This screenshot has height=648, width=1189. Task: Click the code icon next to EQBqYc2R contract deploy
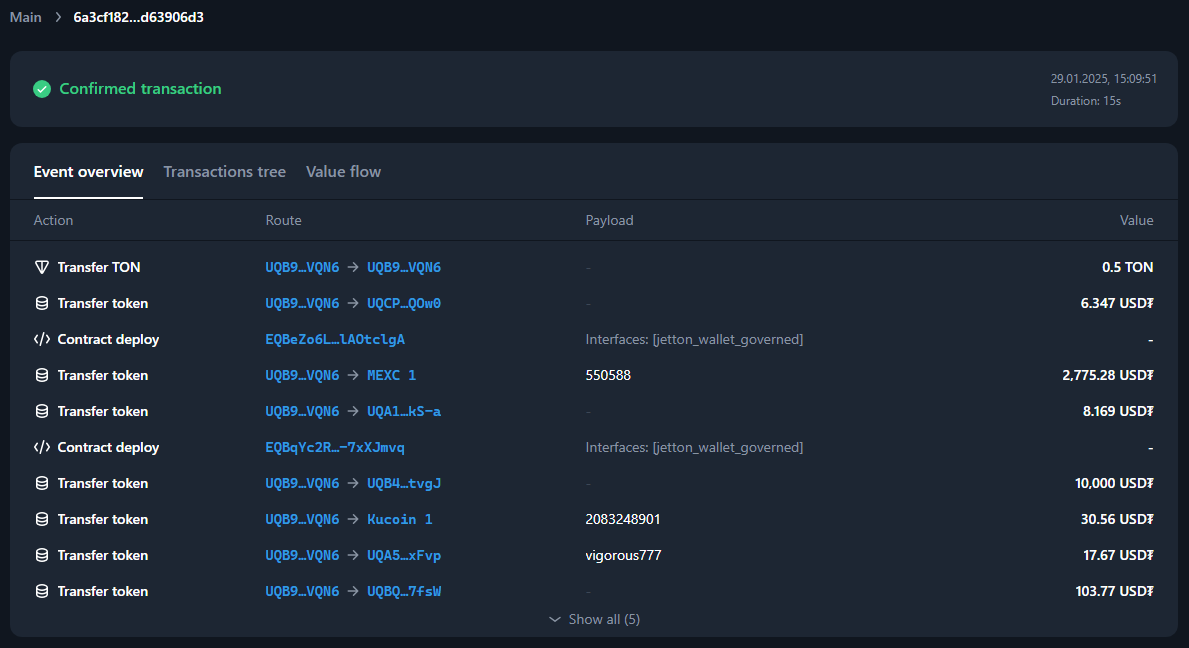tap(42, 447)
